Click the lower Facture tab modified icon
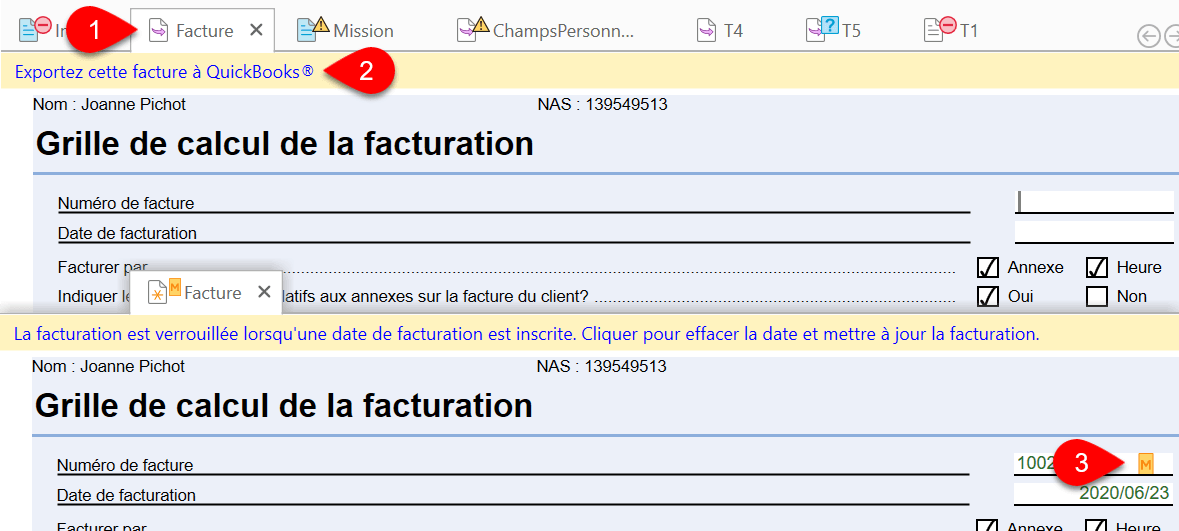1179x531 pixels. coord(165,290)
